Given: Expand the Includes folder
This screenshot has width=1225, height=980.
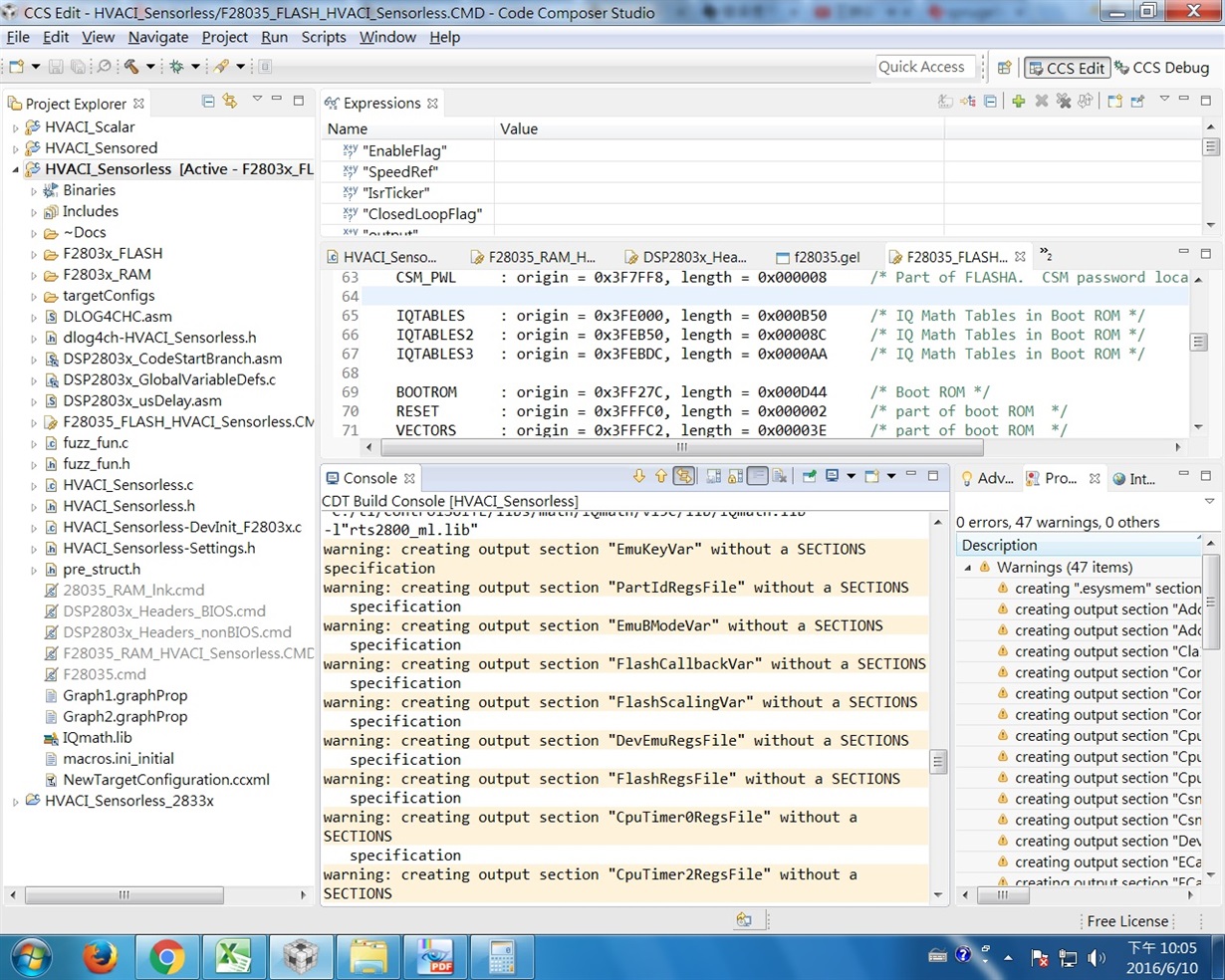Looking at the screenshot, I should [x=33, y=212].
